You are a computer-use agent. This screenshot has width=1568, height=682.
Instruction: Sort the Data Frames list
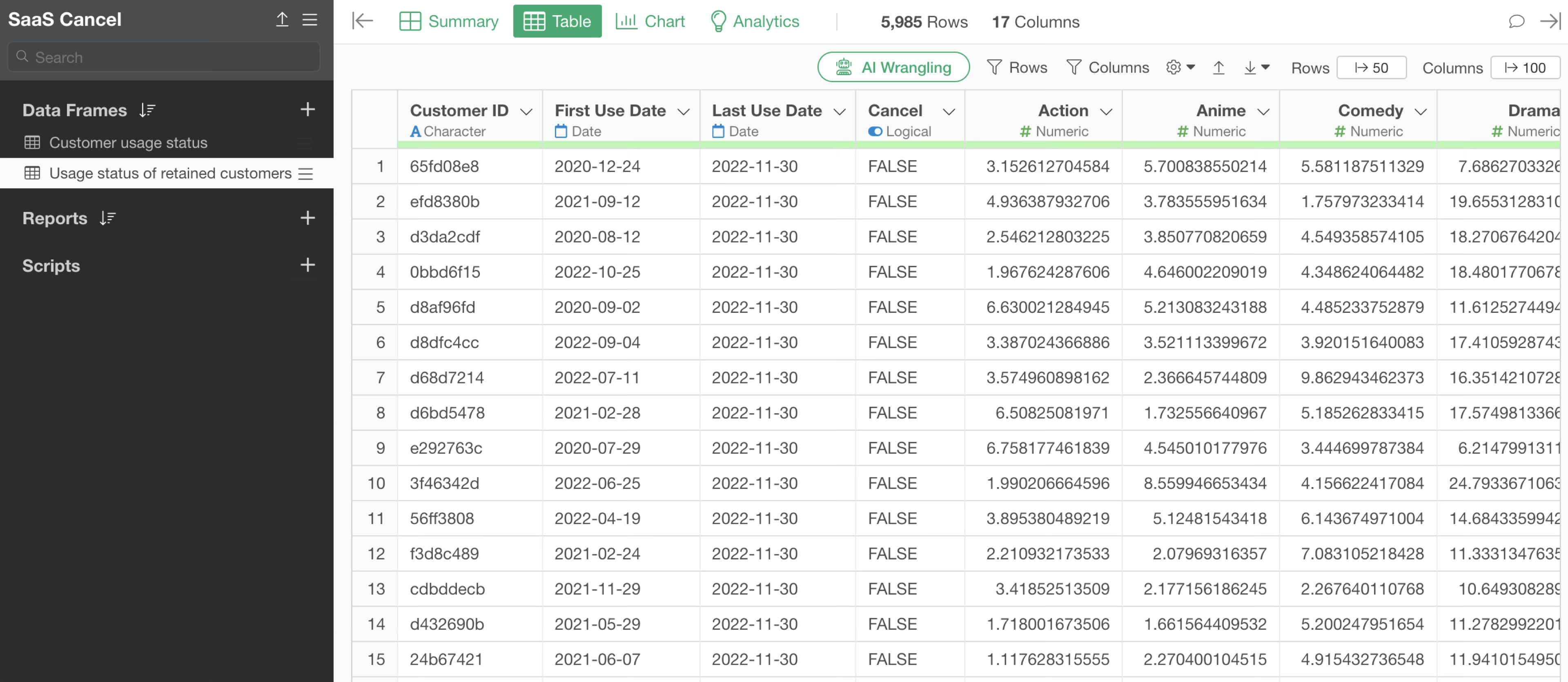pos(147,110)
